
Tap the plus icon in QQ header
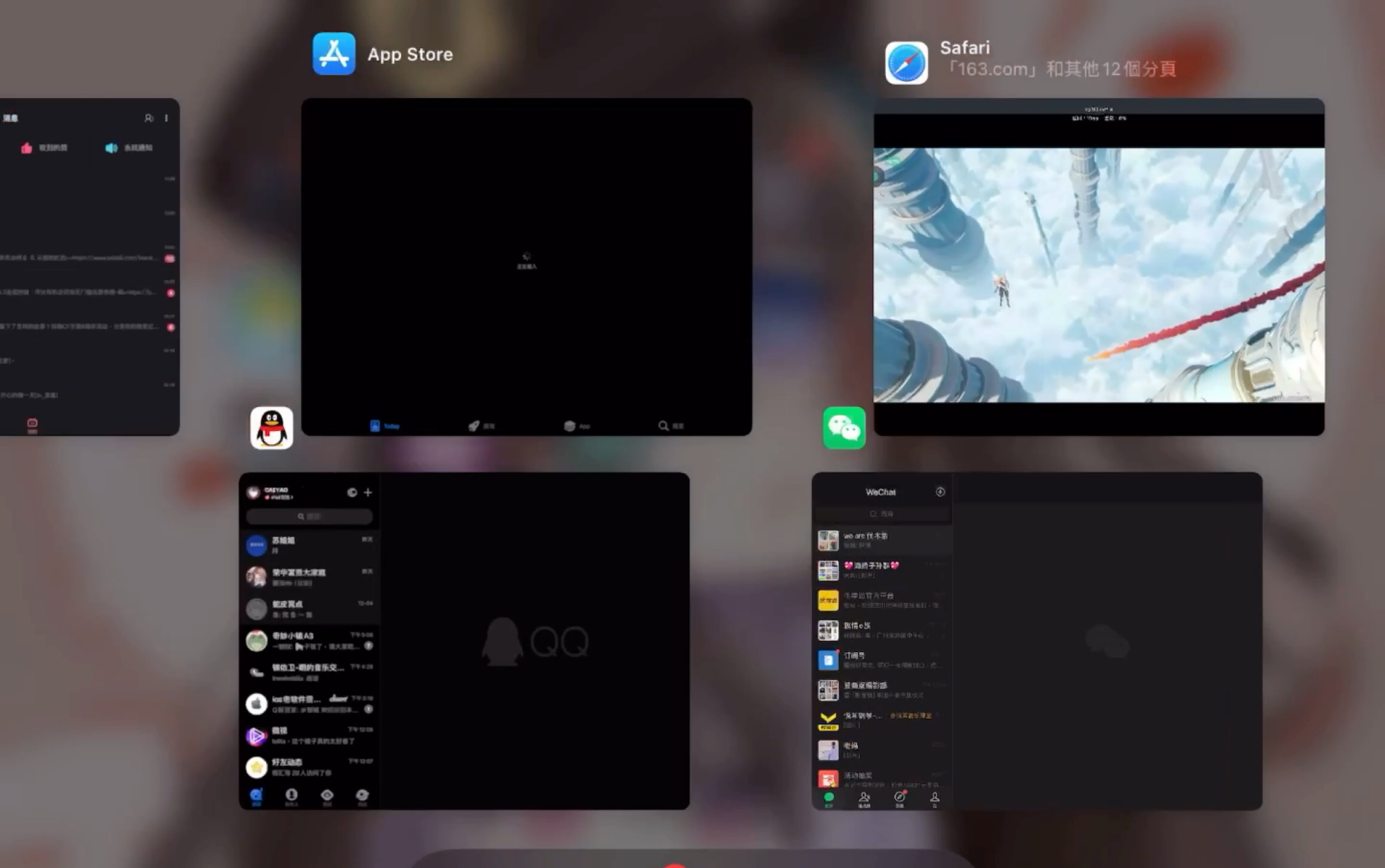368,492
